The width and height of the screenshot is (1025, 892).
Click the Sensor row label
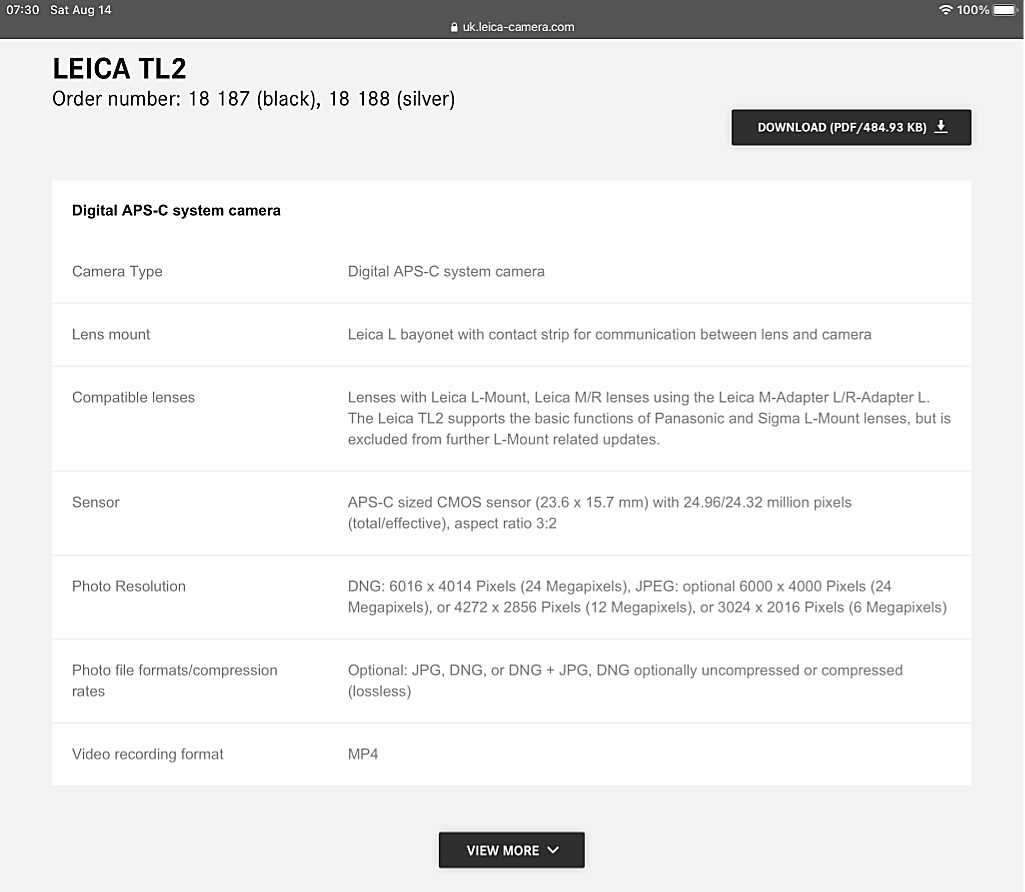click(96, 502)
